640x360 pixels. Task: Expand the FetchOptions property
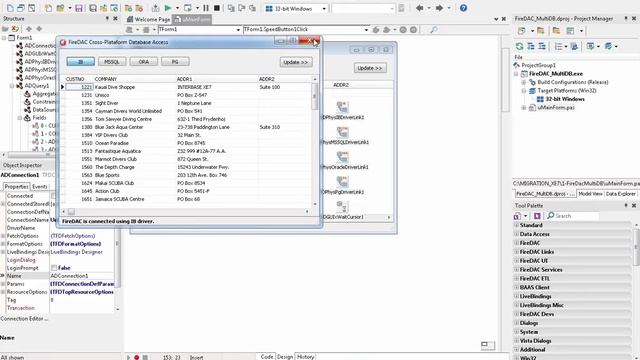[3, 236]
